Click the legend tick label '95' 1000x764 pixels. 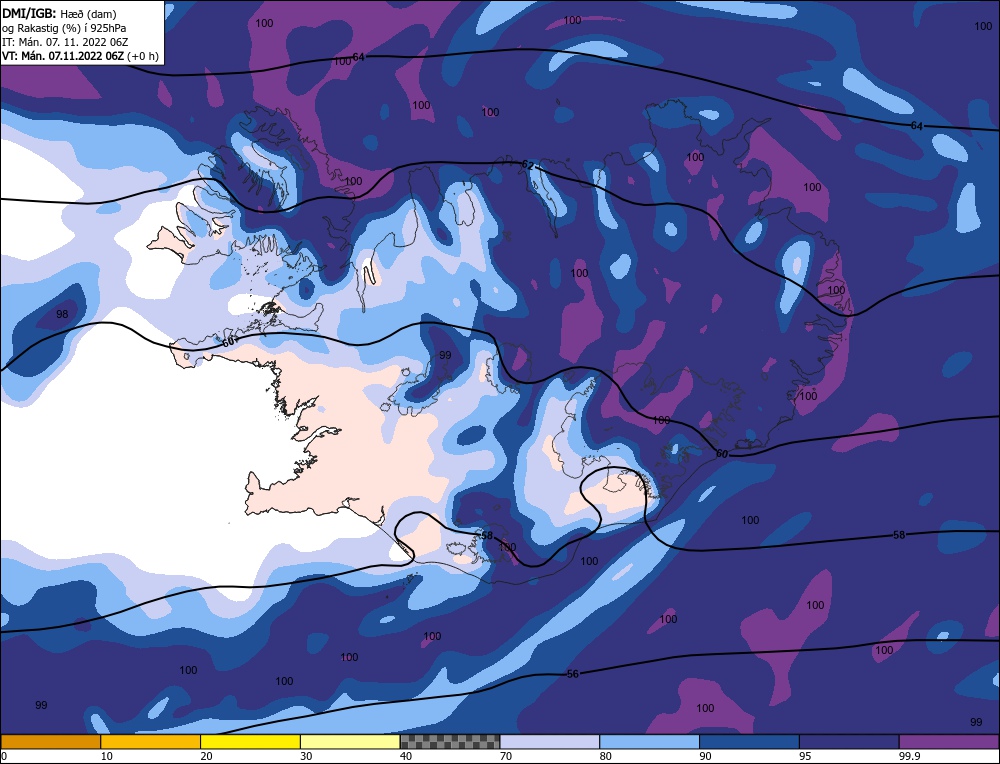(805, 756)
